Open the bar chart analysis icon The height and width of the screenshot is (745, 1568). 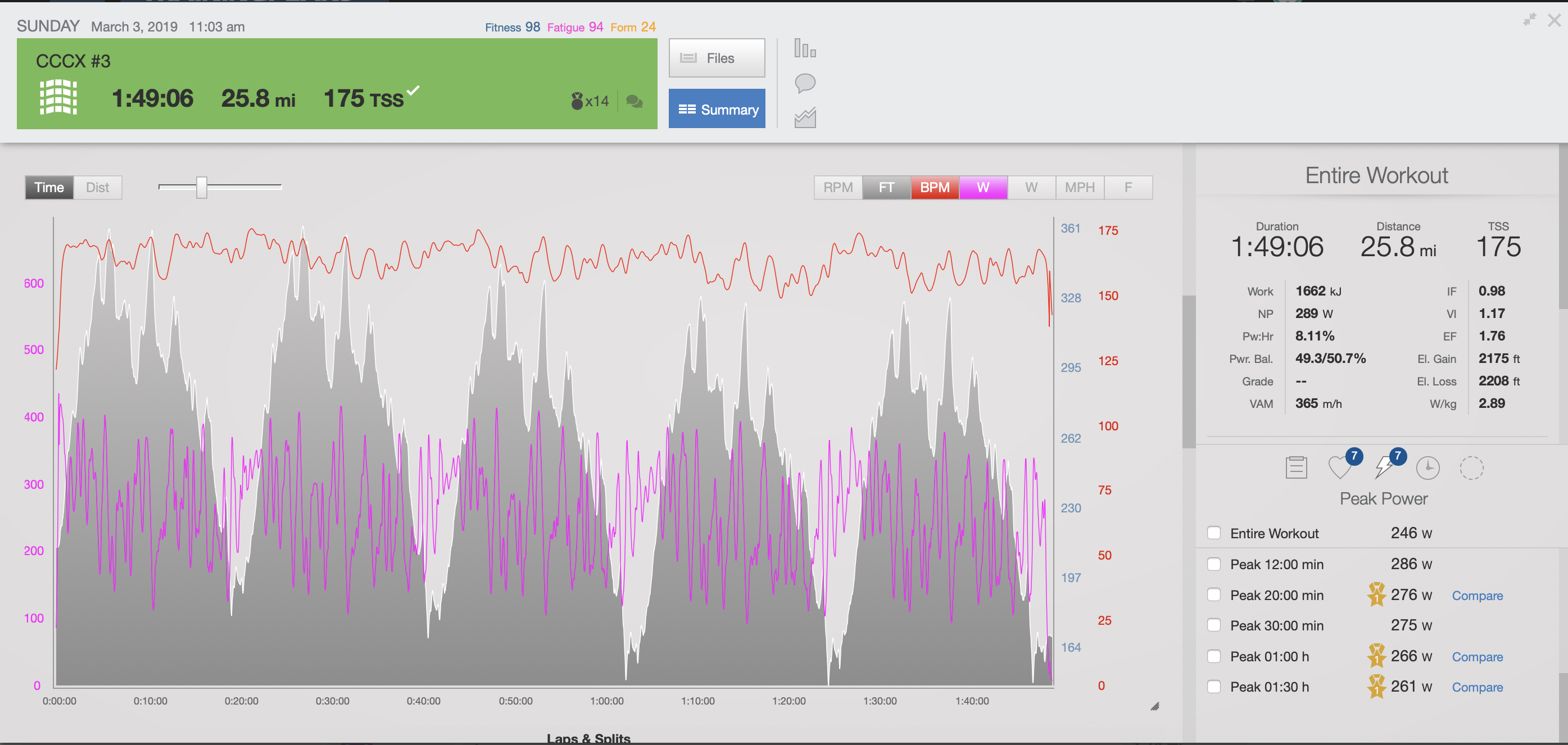pyautogui.click(x=805, y=49)
